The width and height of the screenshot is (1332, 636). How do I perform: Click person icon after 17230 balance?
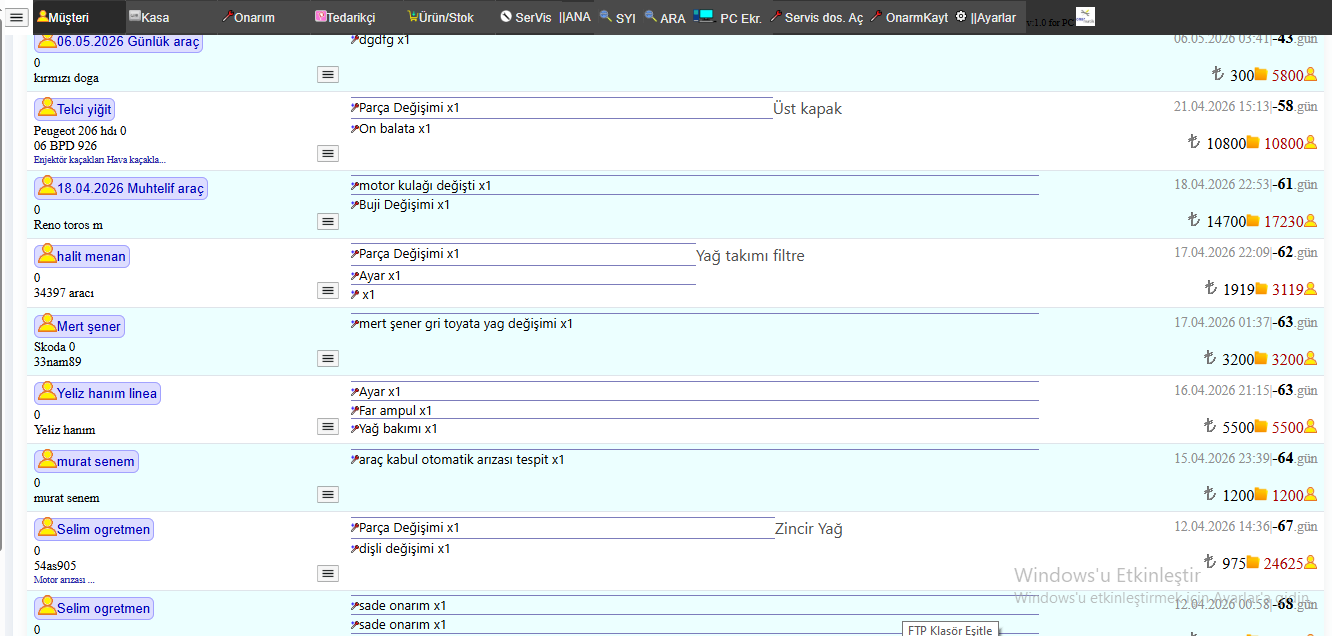point(1311,220)
